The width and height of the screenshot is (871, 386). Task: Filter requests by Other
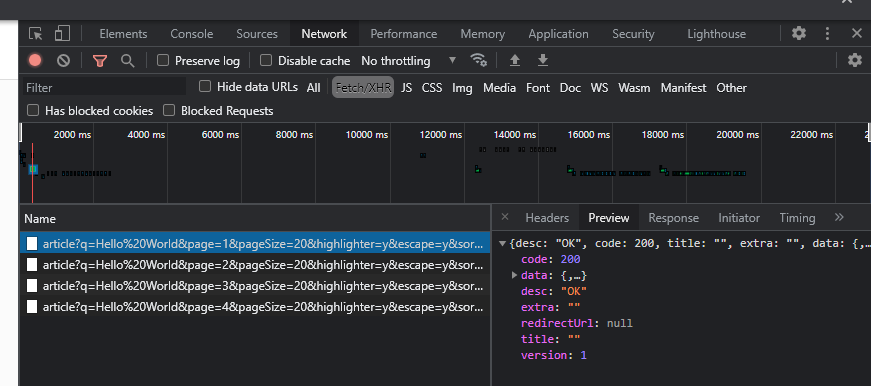tap(731, 88)
